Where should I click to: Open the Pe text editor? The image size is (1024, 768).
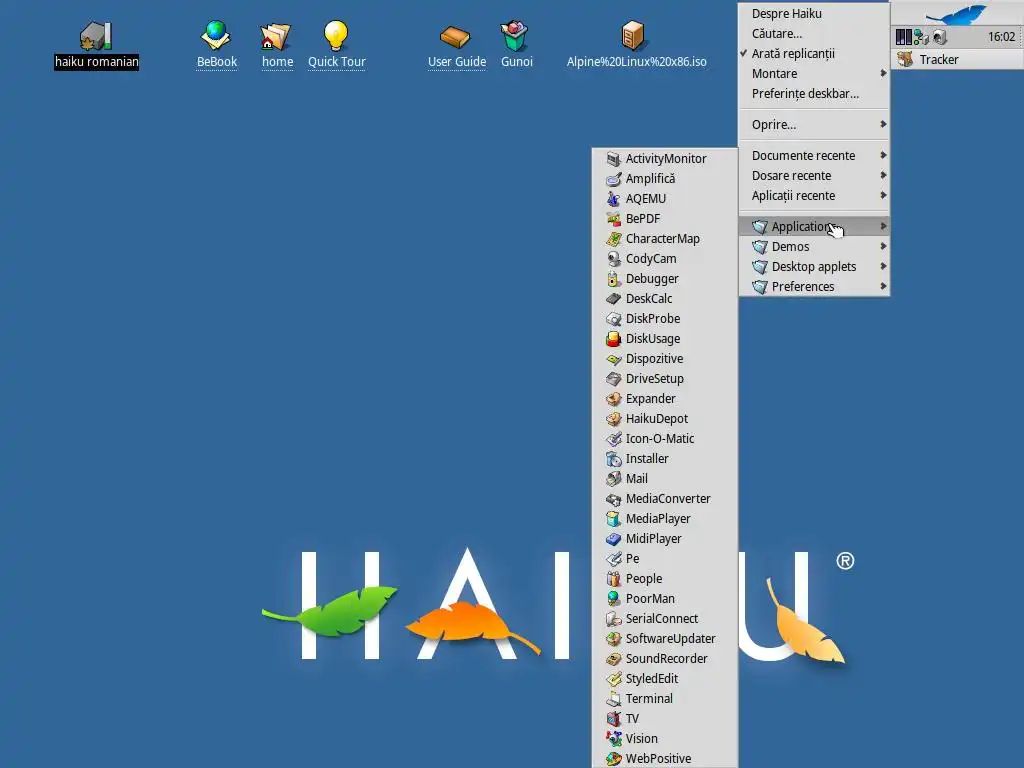665,559
